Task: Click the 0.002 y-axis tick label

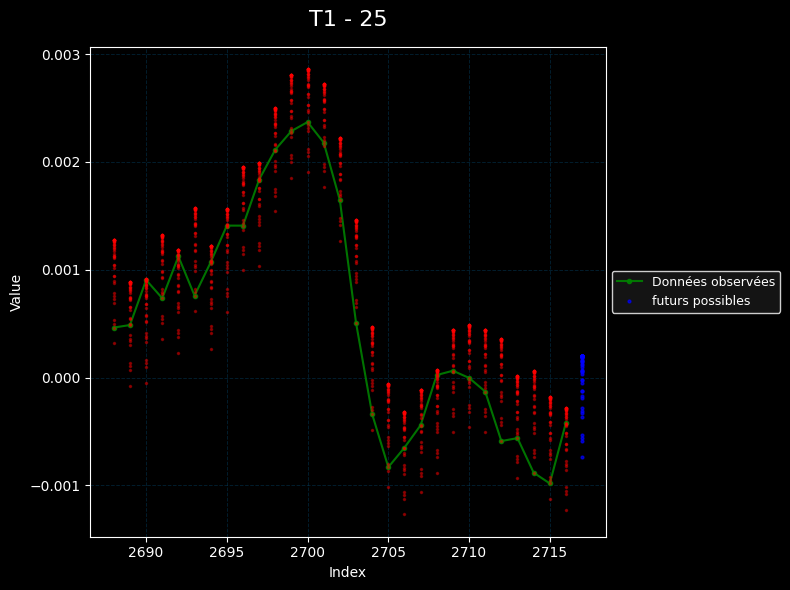Action: point(61,162)
